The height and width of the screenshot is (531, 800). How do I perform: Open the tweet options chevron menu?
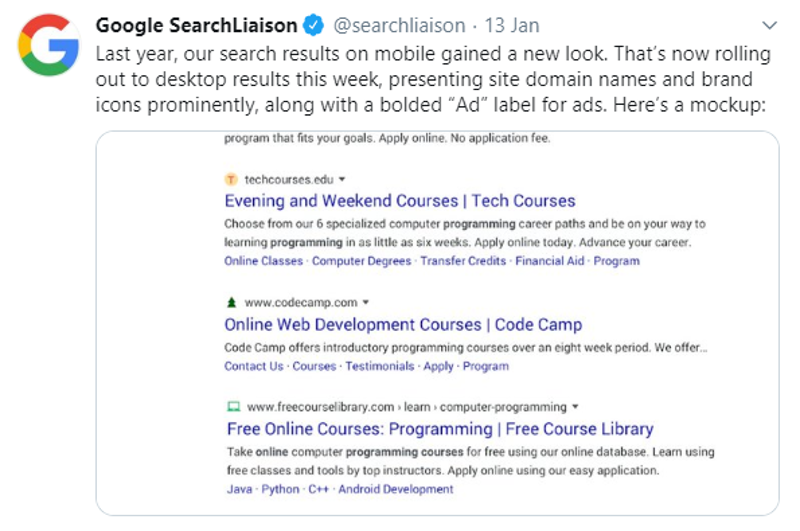tap(769, 25)
